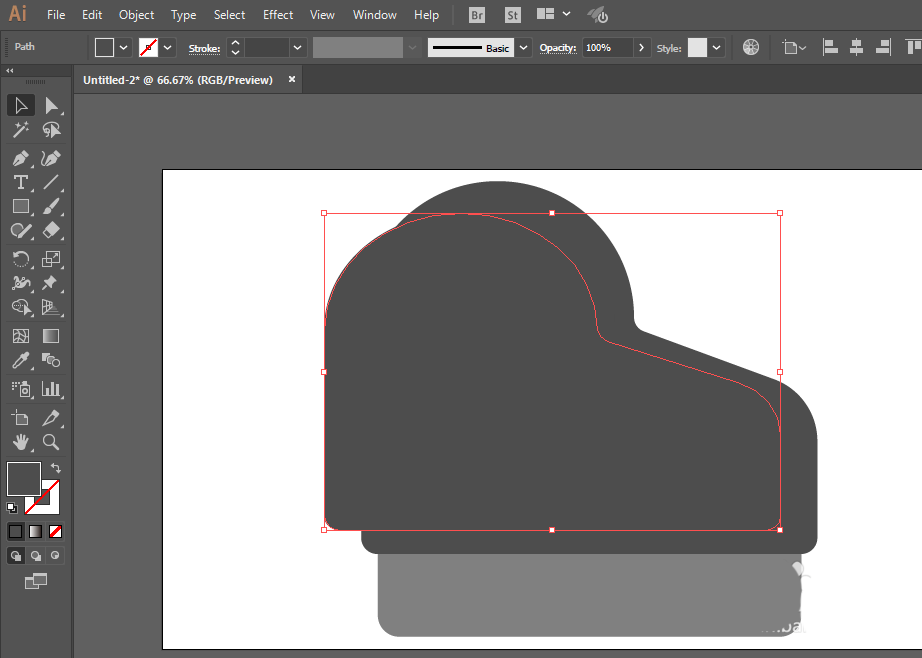Open the Object menu
The width and height of the screenshot is (922, 658).
[136, 15]
